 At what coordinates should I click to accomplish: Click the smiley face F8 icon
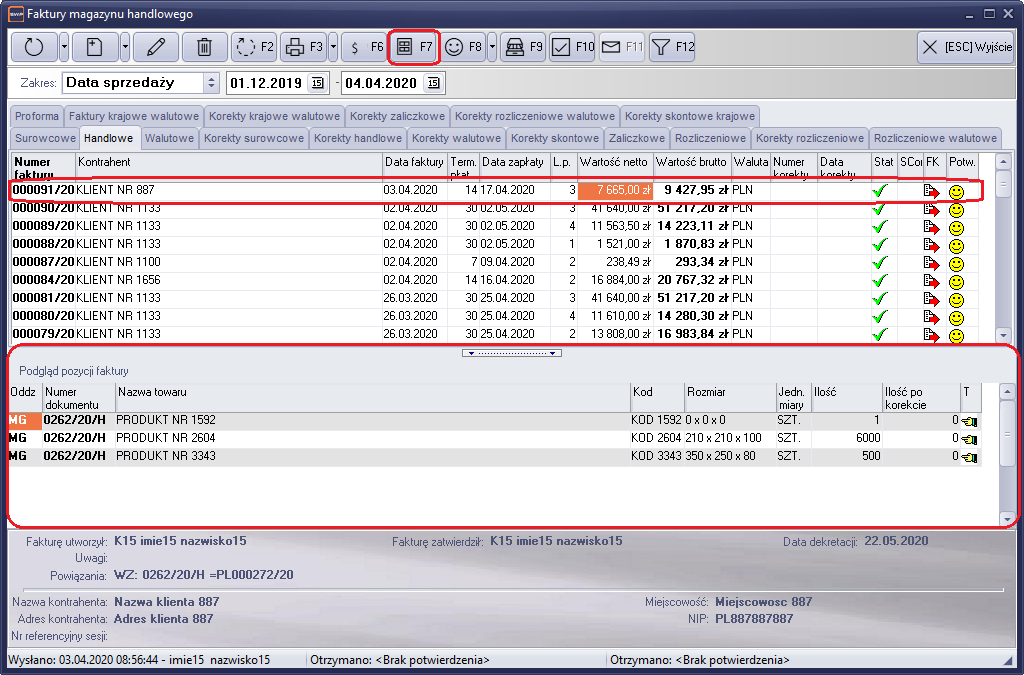coord(455,47)
